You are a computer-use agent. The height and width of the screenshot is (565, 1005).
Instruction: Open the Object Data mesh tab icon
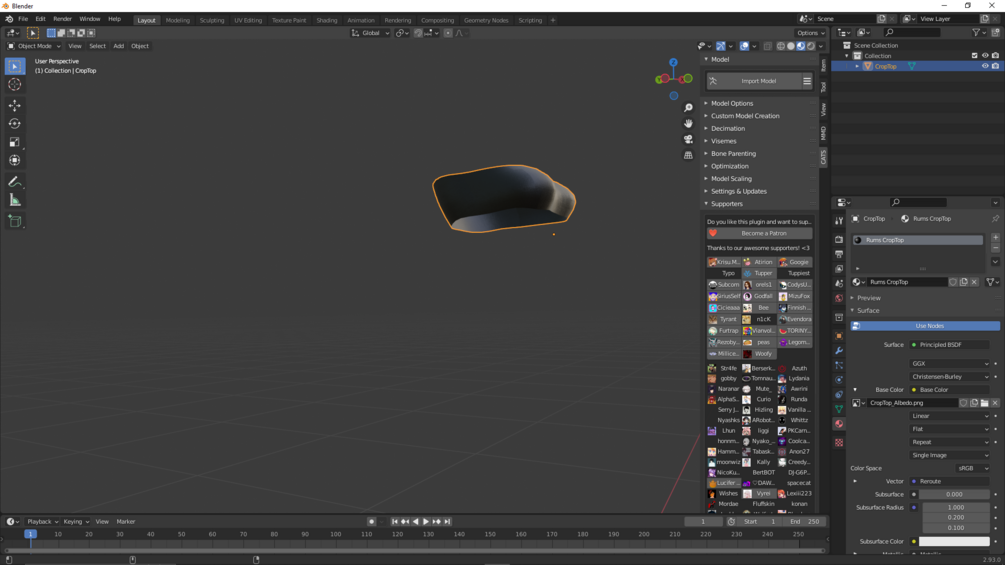pyautogui.click(x=839, y=409)
